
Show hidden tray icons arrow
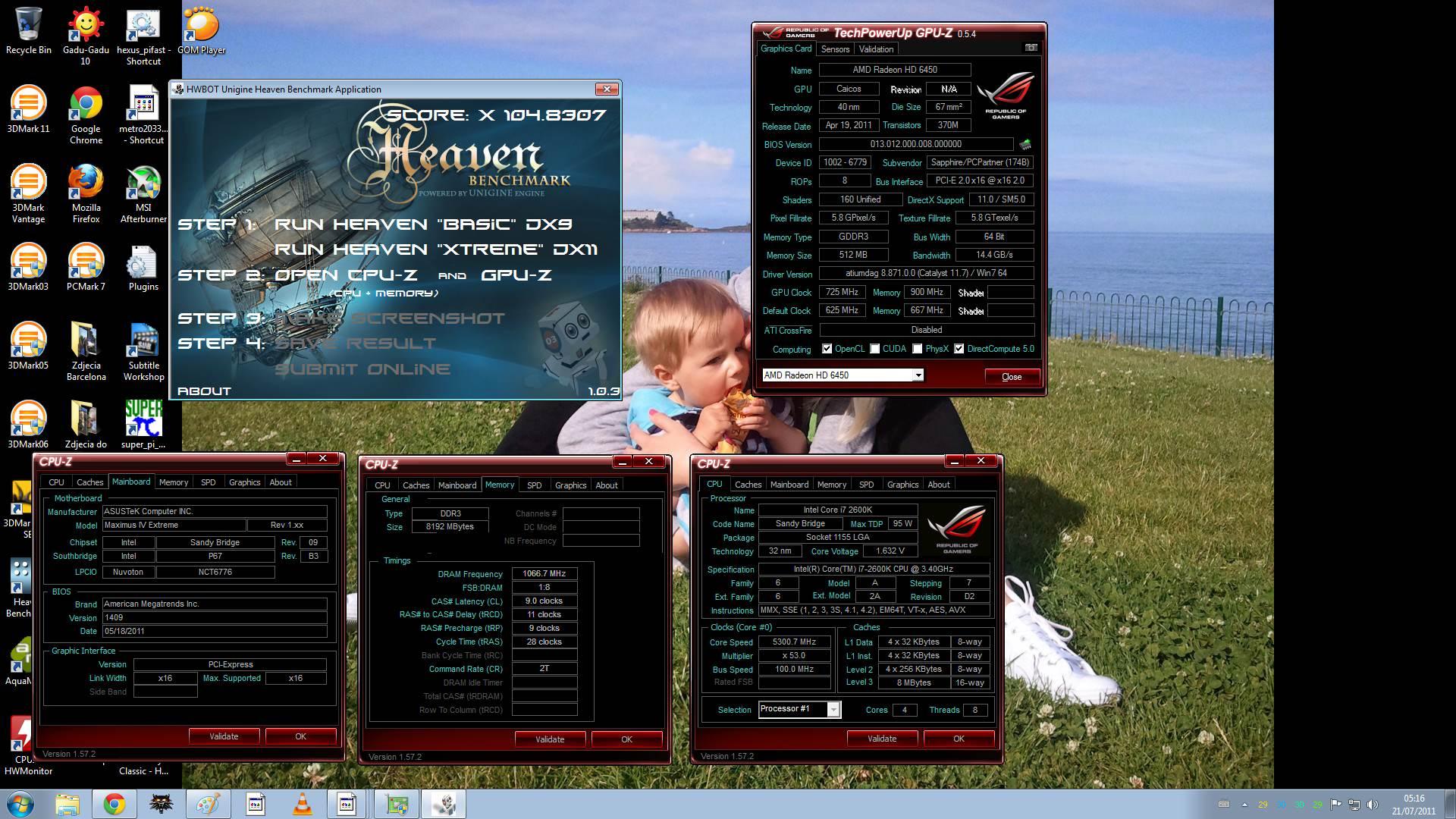click(1244, 805)
